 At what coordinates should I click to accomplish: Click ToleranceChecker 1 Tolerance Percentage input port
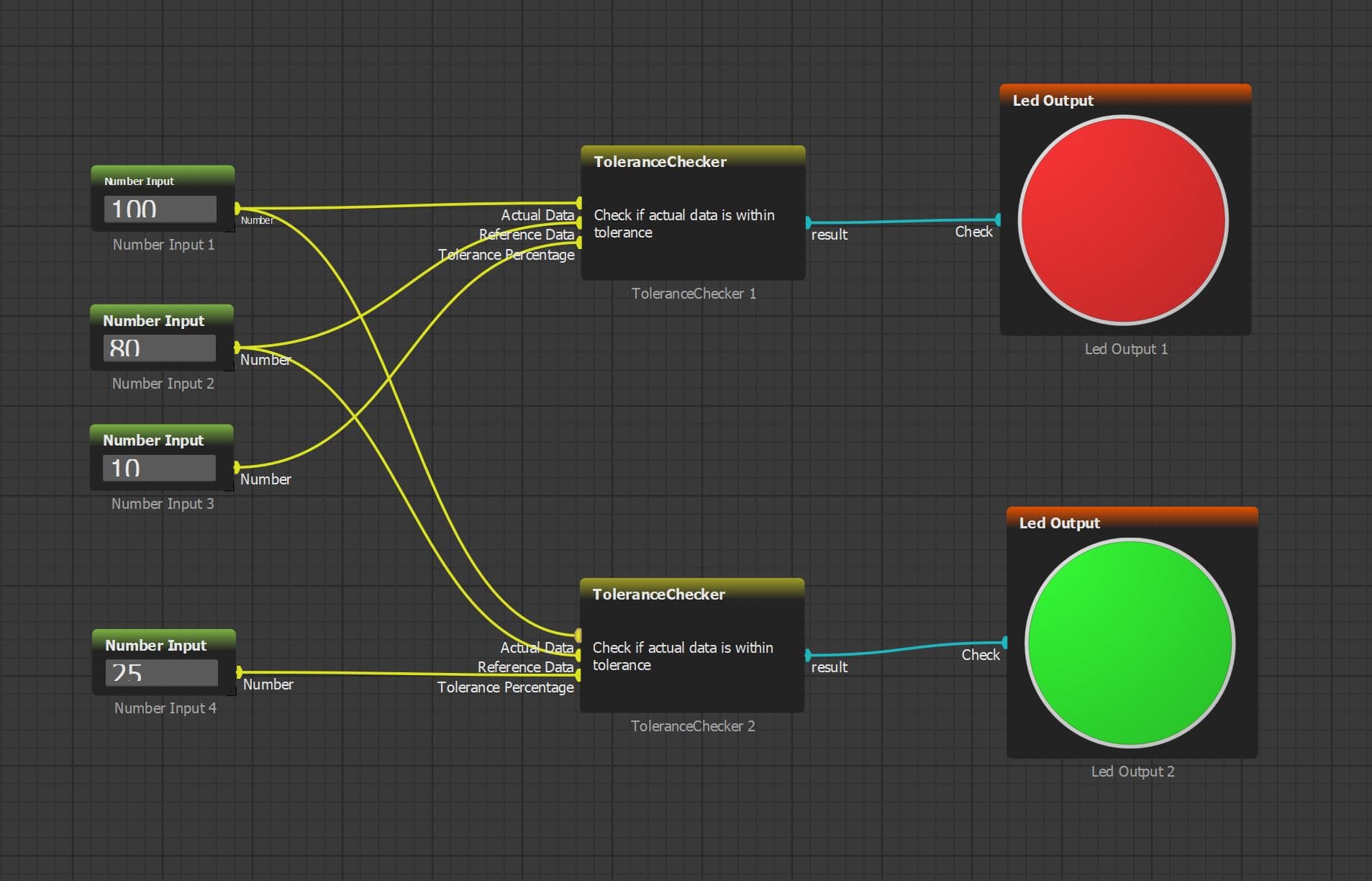[x=579, y=243]
